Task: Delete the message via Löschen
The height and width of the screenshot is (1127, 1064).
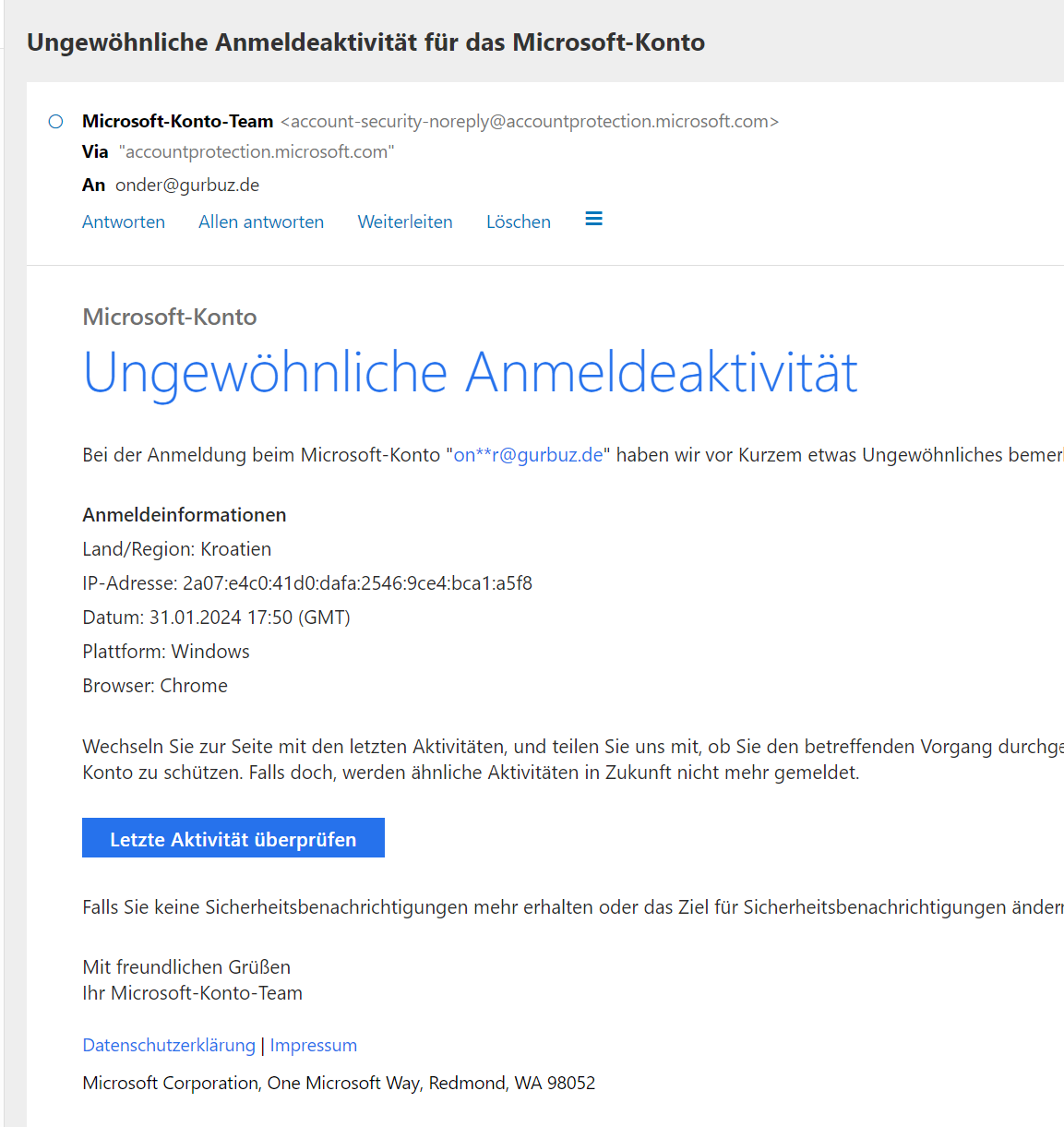Action: point(519,222)
